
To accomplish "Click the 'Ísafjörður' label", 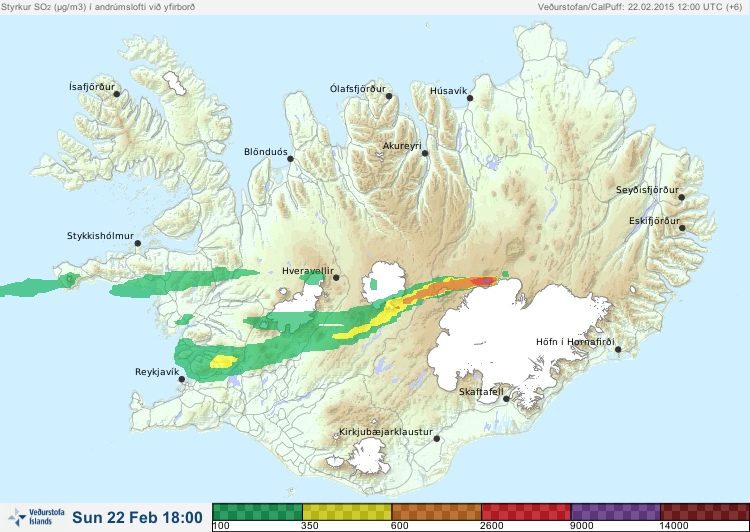I will tap(92, 87).
